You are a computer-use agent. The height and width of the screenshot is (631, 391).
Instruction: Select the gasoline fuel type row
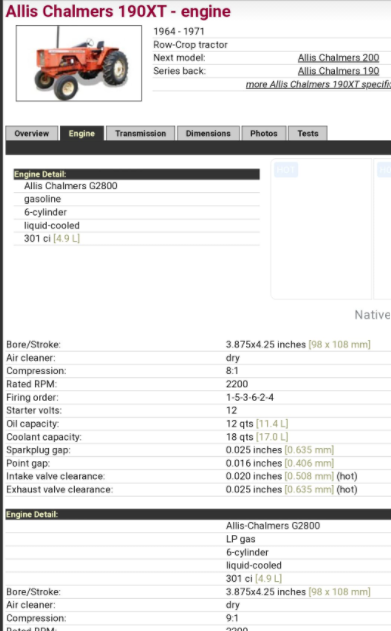[136, 199]
